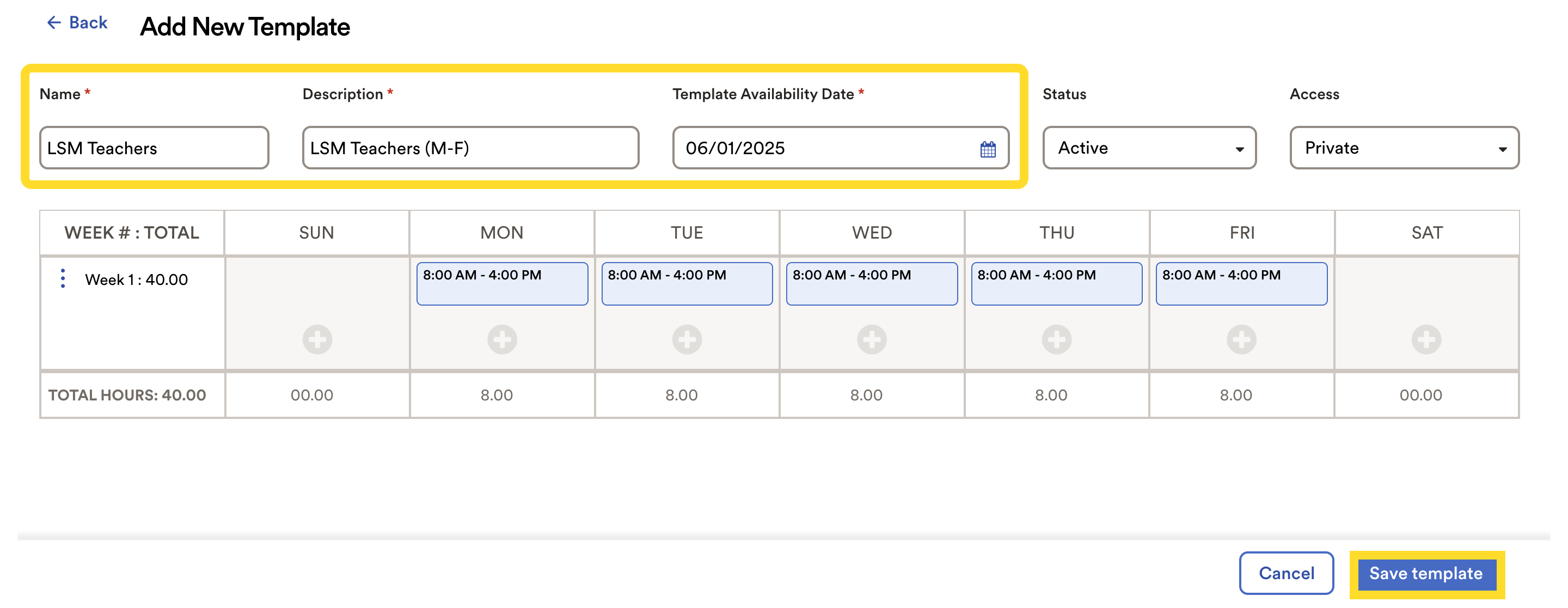This screenshot has width=1568, height=608.
Task: Select the Week 1 : 40.00 label
Action: coord(136,279)
